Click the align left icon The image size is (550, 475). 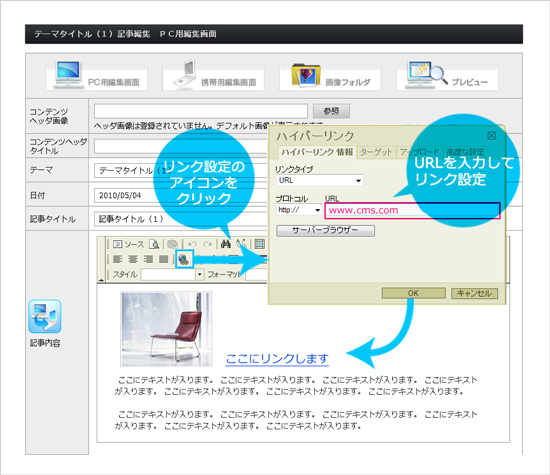118,259
